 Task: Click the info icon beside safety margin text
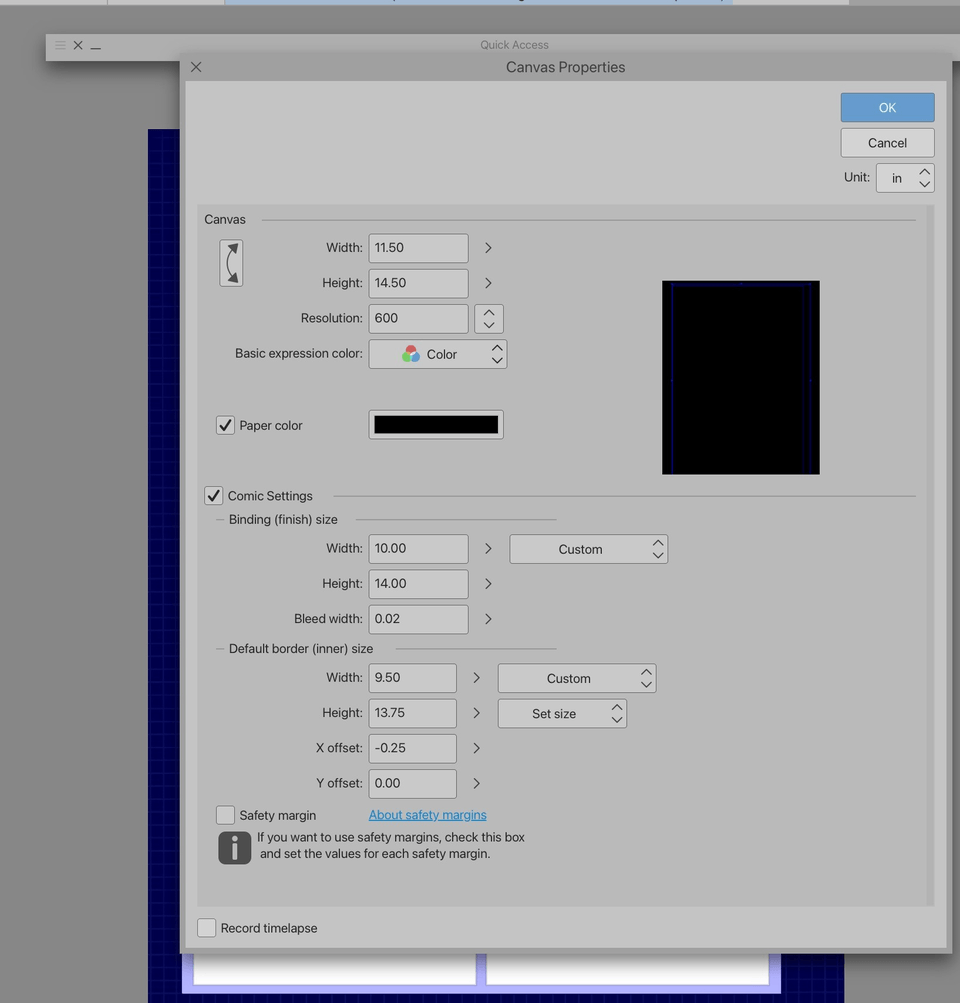tap(235, 848)
